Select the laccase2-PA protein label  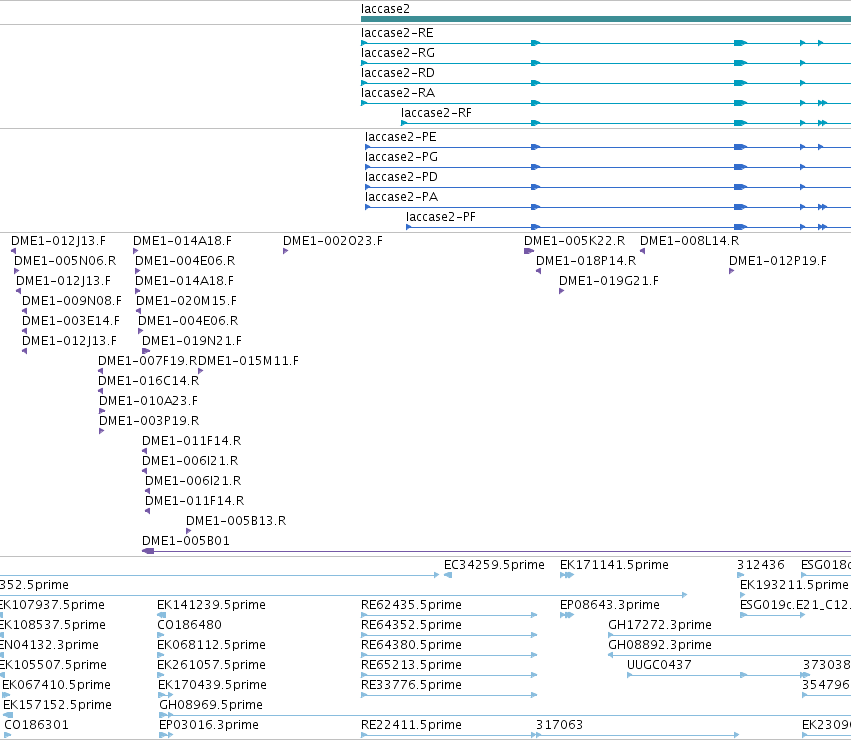point(402,198)
